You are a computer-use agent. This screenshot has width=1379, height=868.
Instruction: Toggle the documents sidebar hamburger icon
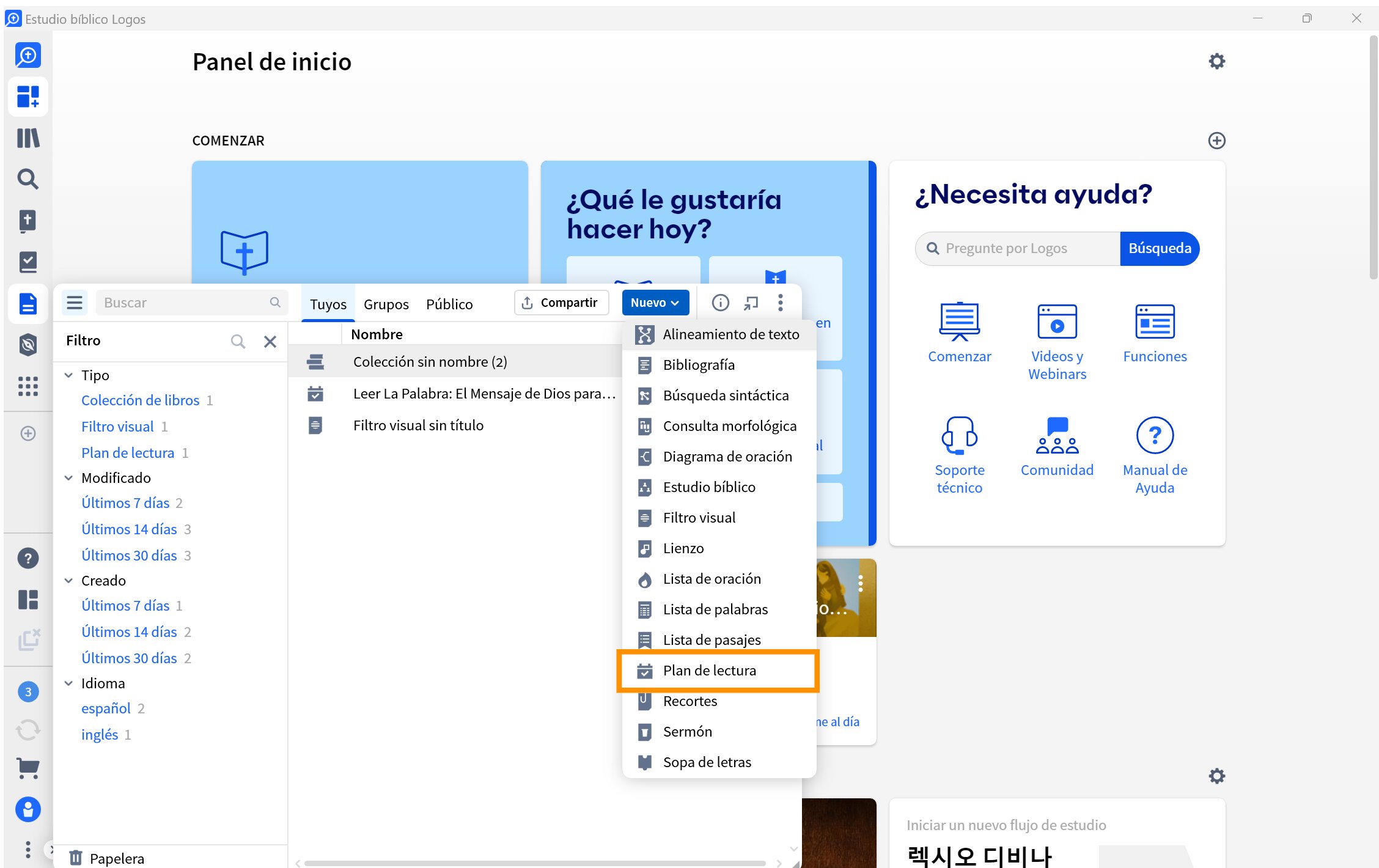point(75,303)
